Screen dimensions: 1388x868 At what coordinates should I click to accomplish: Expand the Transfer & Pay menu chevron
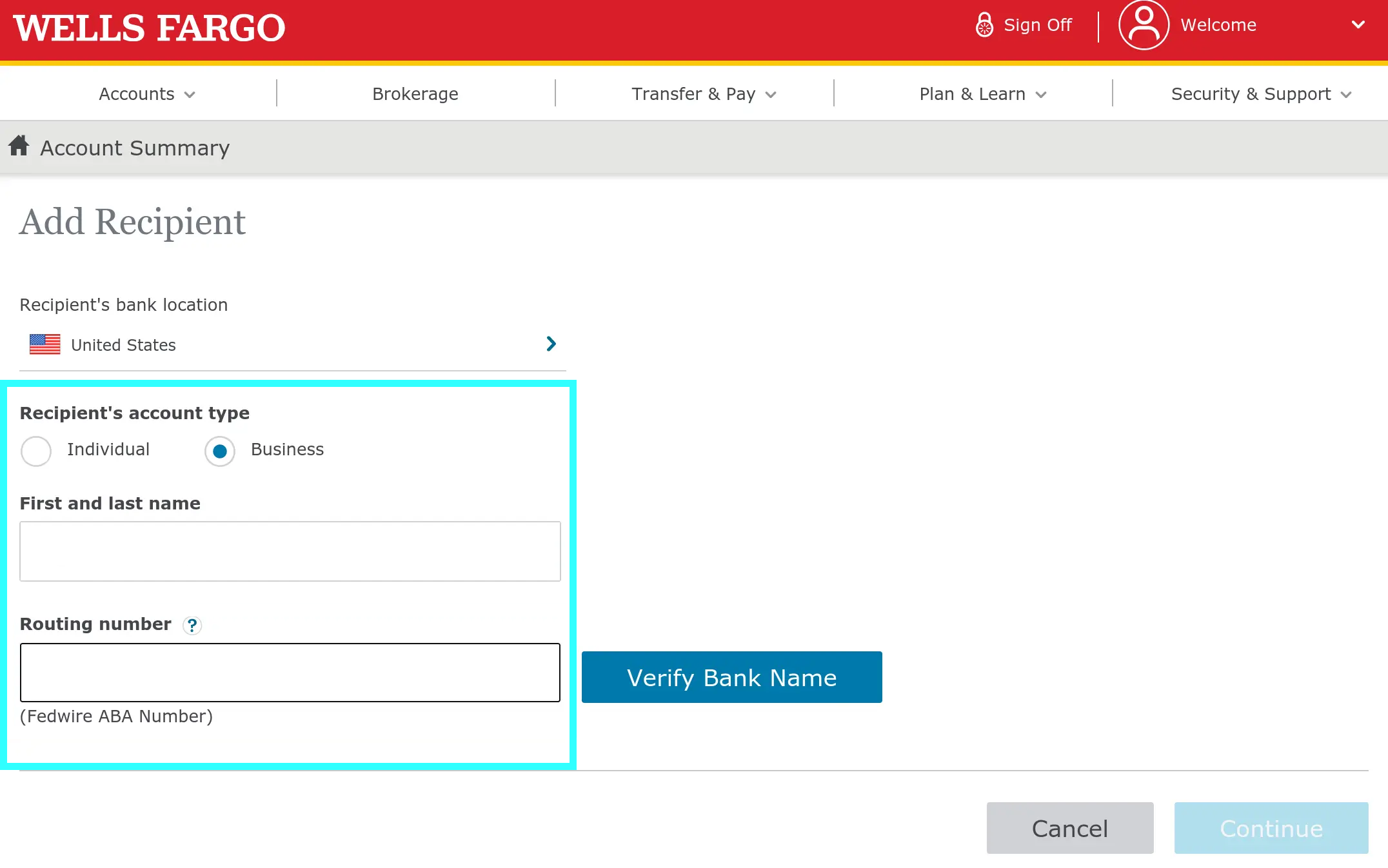(x=771, y=95)
